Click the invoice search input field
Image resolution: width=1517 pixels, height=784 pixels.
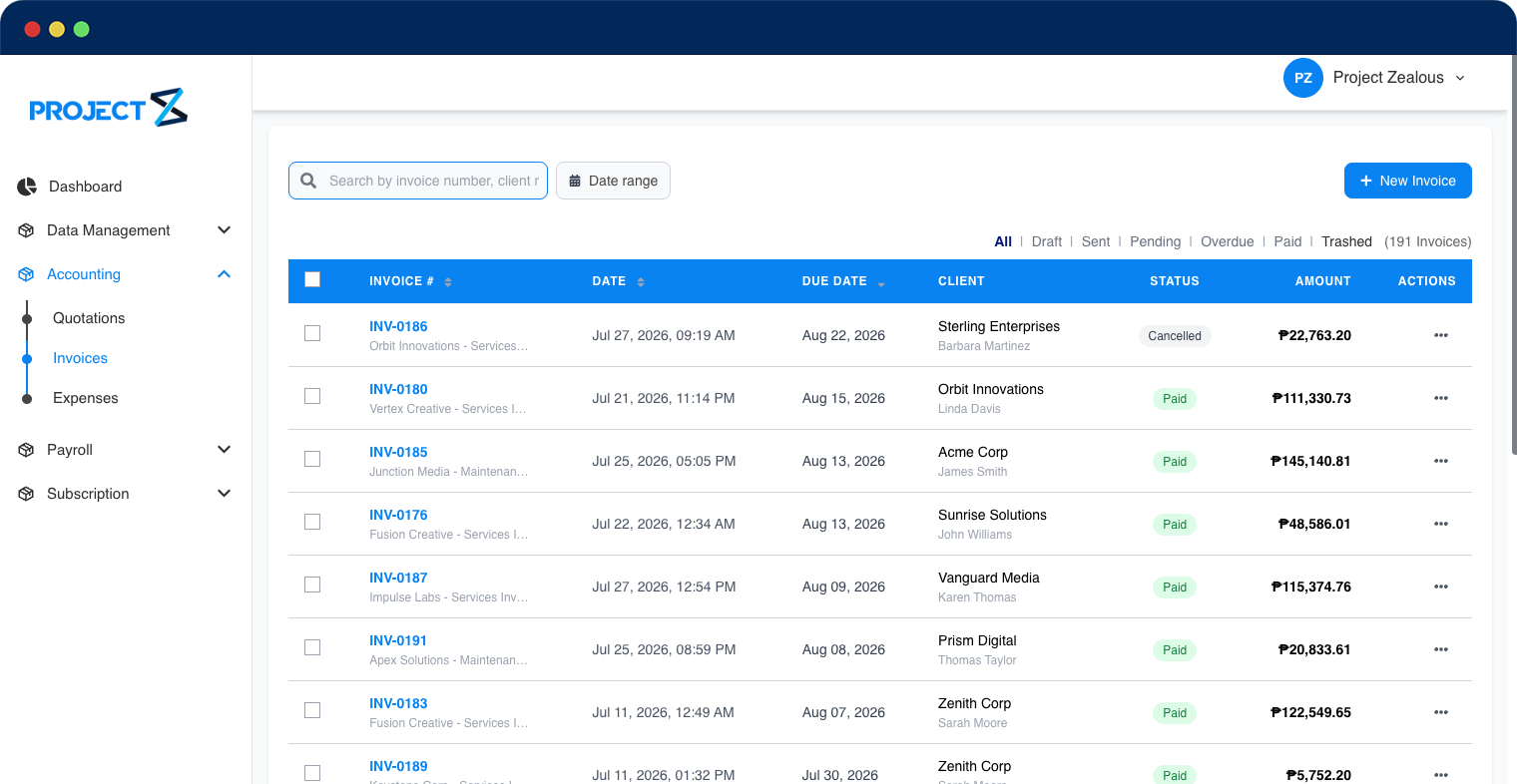tap(418, 181)
